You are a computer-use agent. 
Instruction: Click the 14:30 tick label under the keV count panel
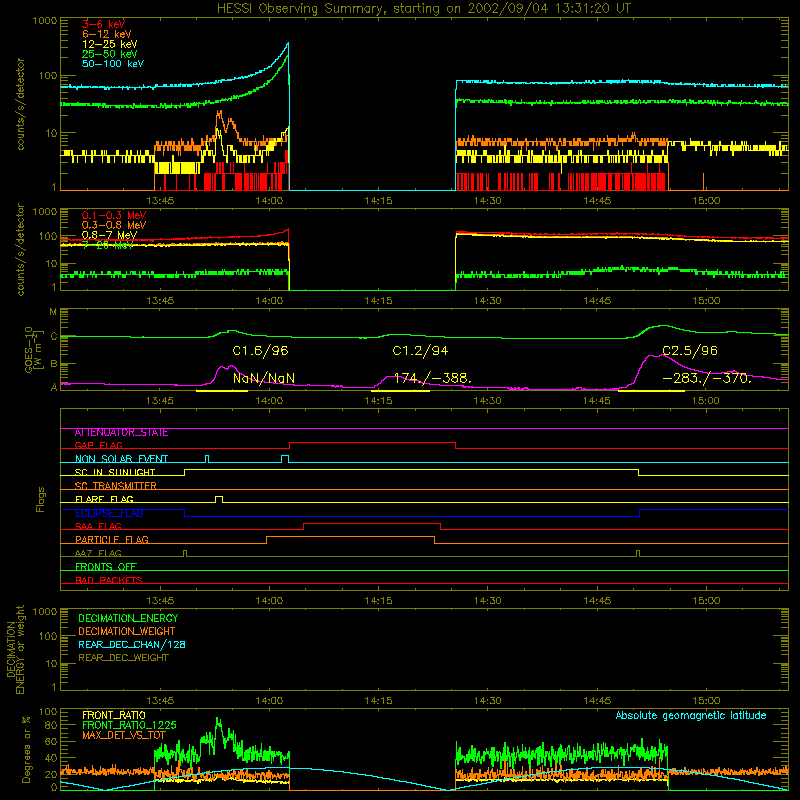tap(487, 201)
